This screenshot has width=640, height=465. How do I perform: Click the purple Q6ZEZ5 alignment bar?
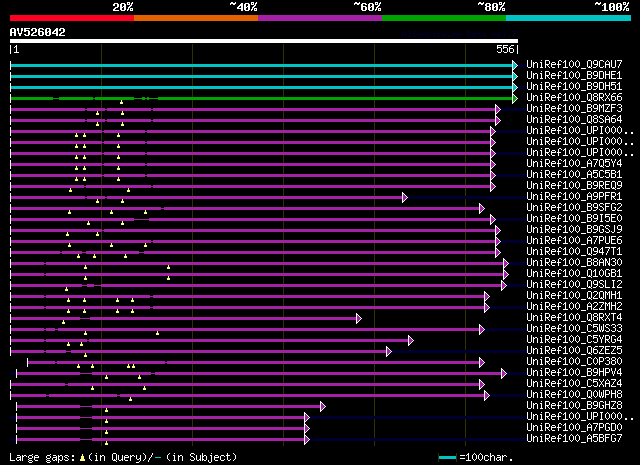198,352
